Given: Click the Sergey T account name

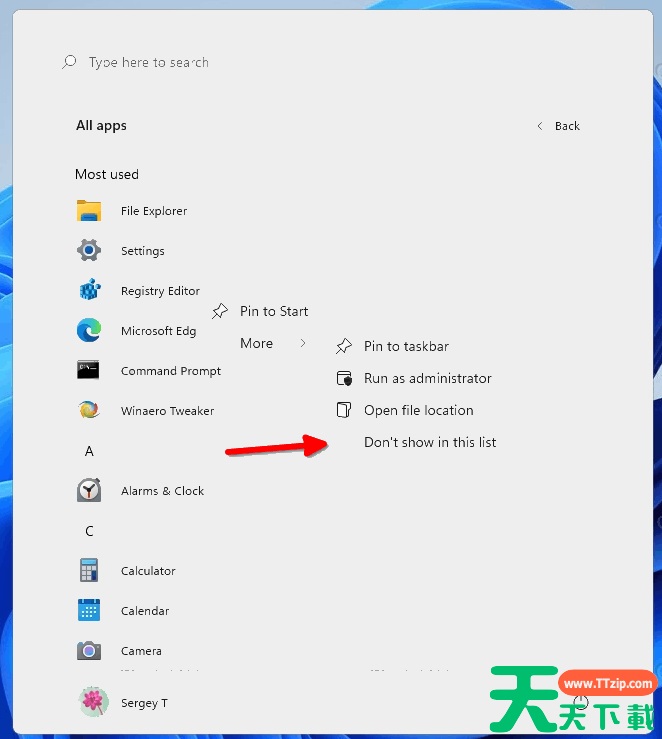Looking at the screenshot, I should point(144,703).
